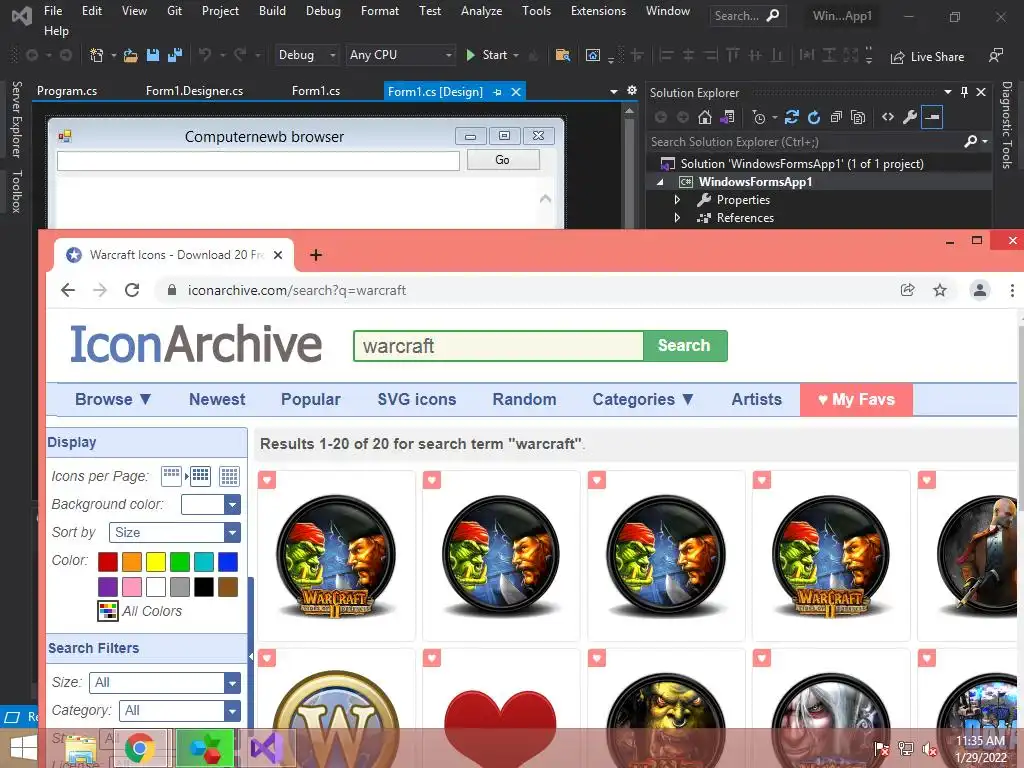Image resolution: width=1024 pixels, height=768 pixels.
Task: Click Home icon in Solution Explorer toolbar
Action: [705, 118]
